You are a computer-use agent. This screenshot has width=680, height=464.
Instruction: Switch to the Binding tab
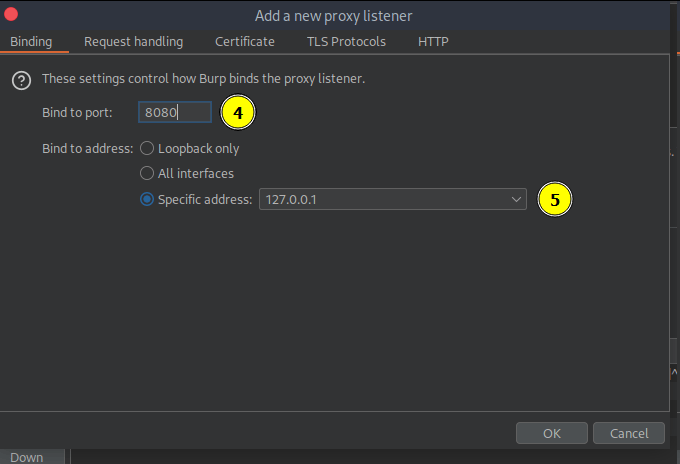tap(31, 42)
